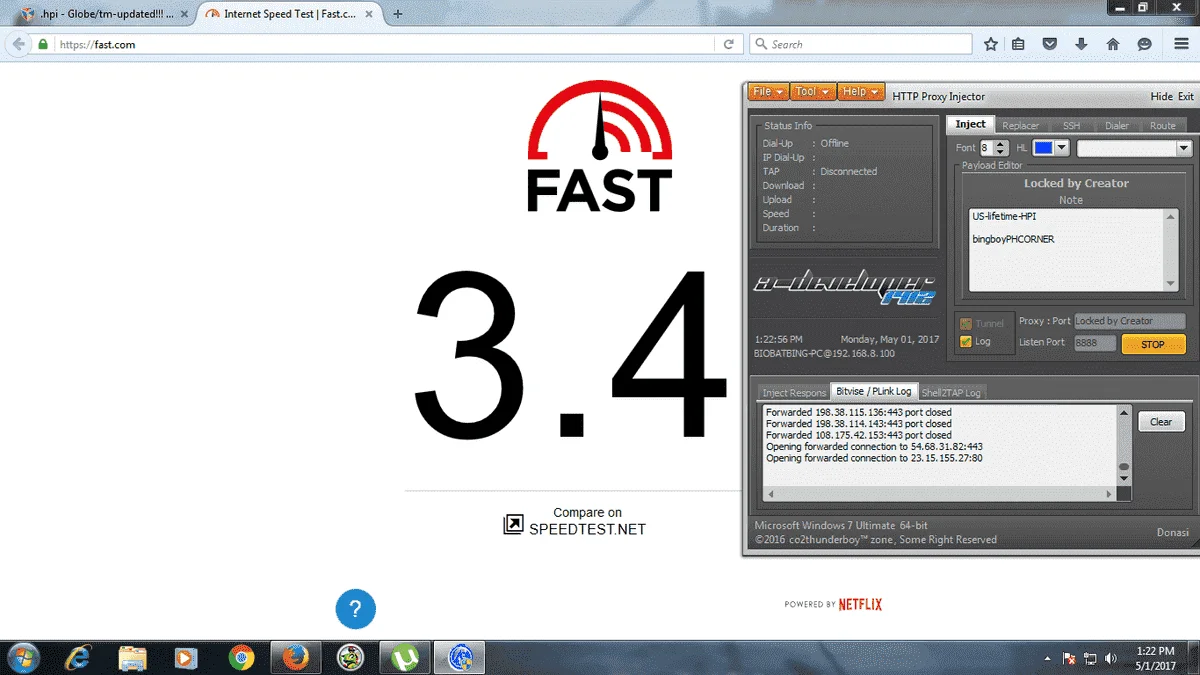
Task: Open the empty combo box beside HL
Action: tap(1134, 148)
